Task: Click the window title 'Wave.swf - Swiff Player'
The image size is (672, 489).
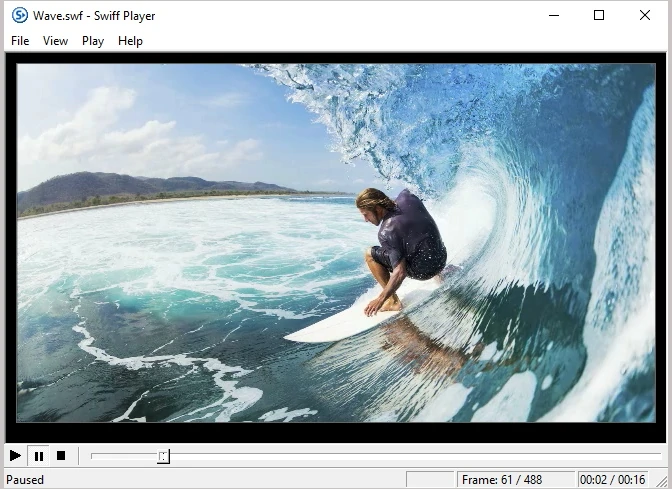Action: click(94, 16)
